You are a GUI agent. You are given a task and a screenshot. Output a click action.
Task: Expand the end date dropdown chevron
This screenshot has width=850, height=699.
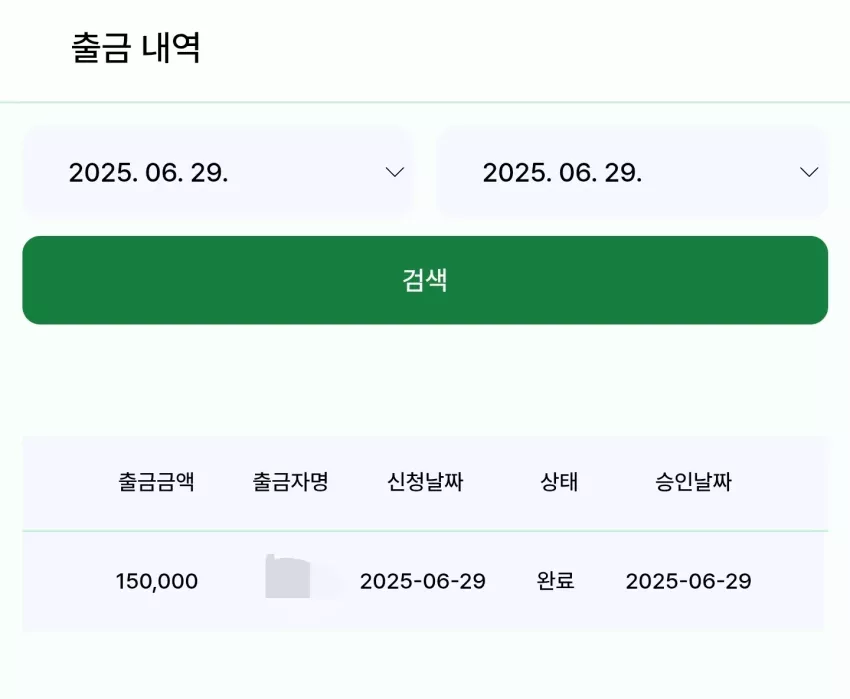(x=809, y=172)
